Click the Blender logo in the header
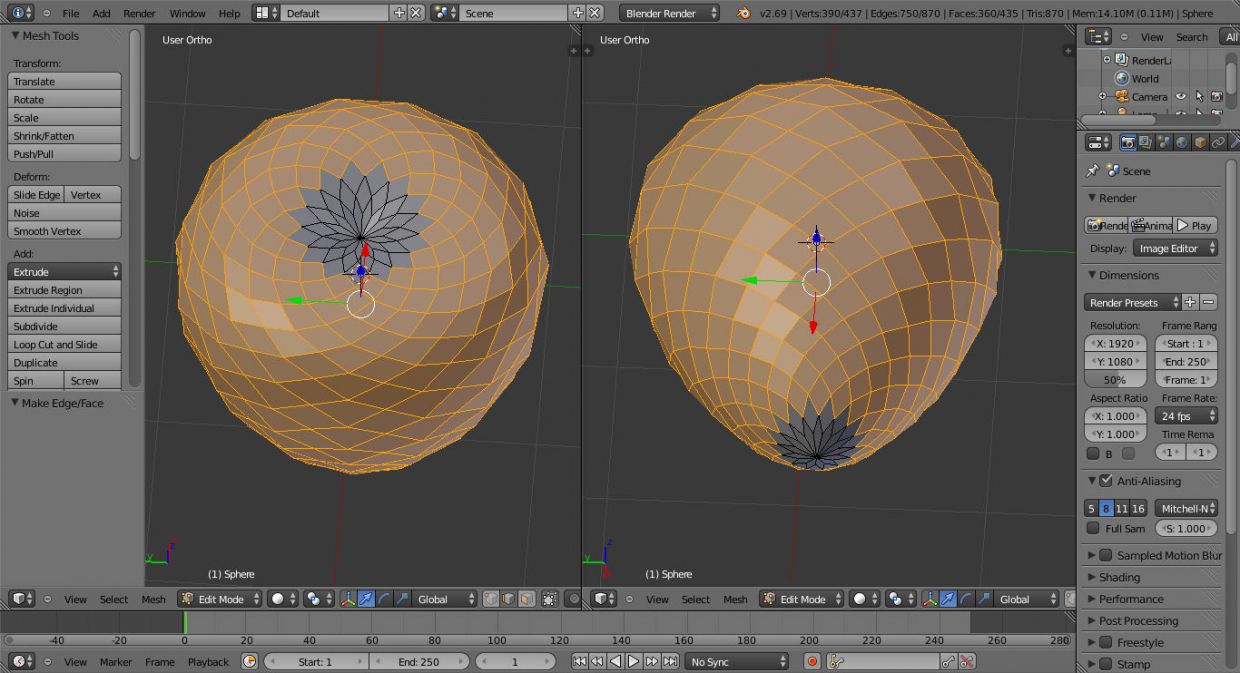The height and width of the screenshot is (673, 1240). [743, 13]
